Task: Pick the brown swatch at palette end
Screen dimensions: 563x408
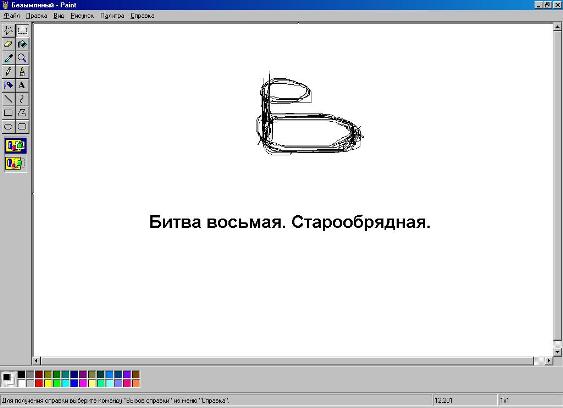Action: [136, 375]
